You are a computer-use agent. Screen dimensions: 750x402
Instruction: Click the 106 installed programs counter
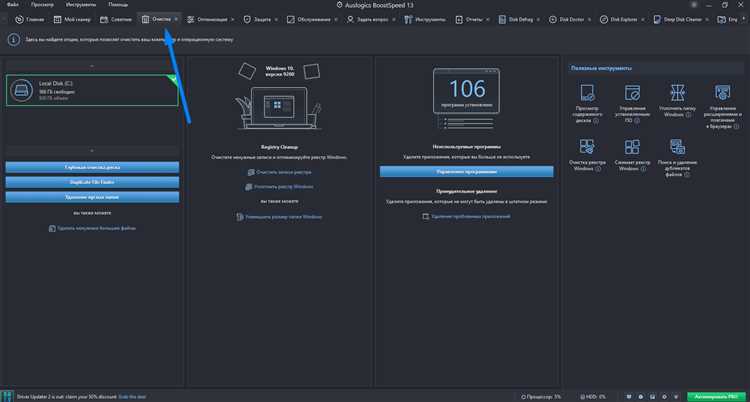click(466, 91)
